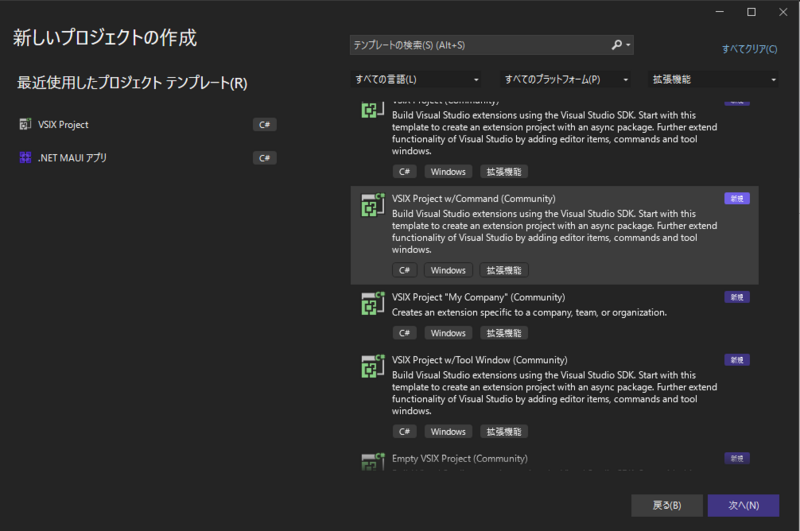Click the C# tag beside recent VSIX Project
The height and width of the screenshot is (531, 800).
point(264,124)
